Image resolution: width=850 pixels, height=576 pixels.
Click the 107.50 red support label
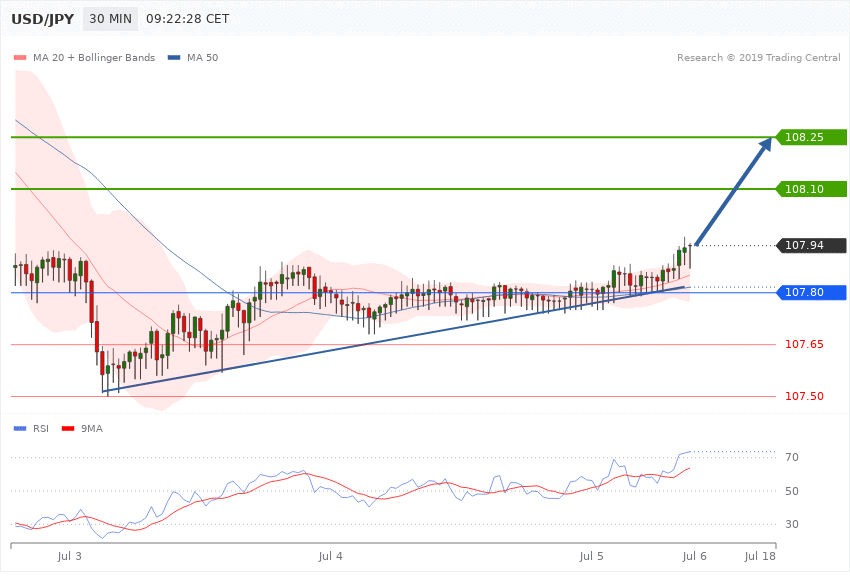pos(804,396)
